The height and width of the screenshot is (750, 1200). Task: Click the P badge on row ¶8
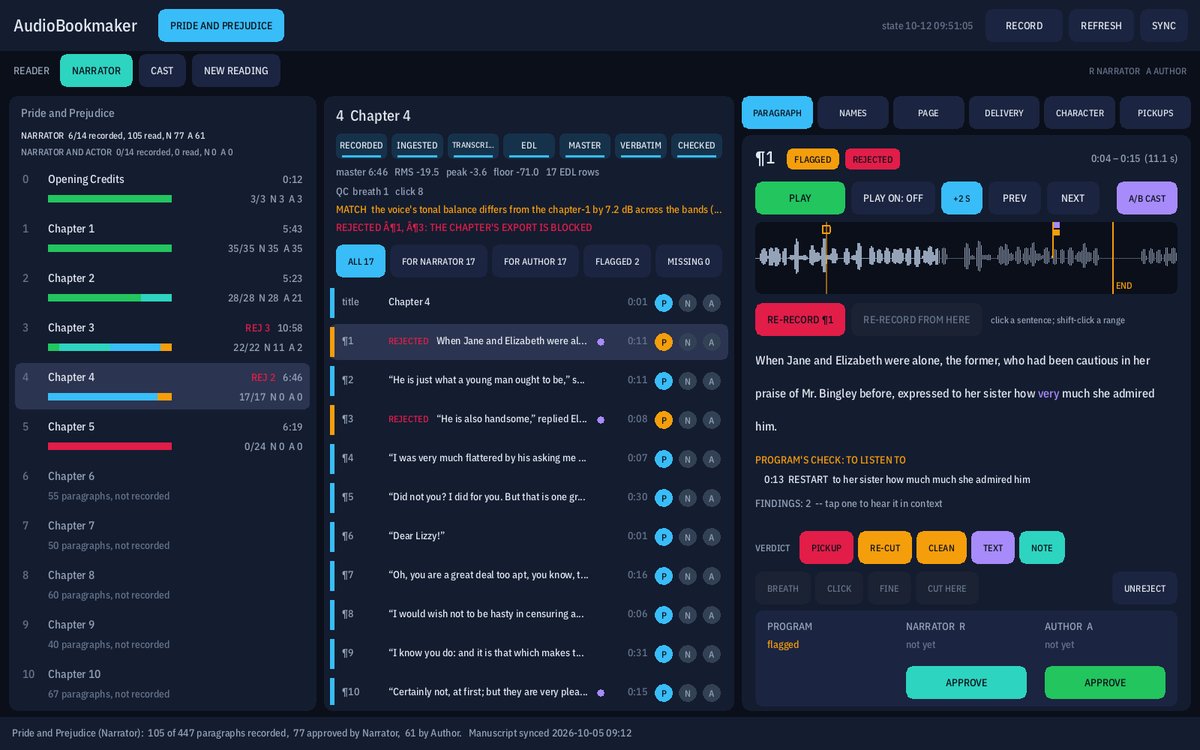(664, 615)
